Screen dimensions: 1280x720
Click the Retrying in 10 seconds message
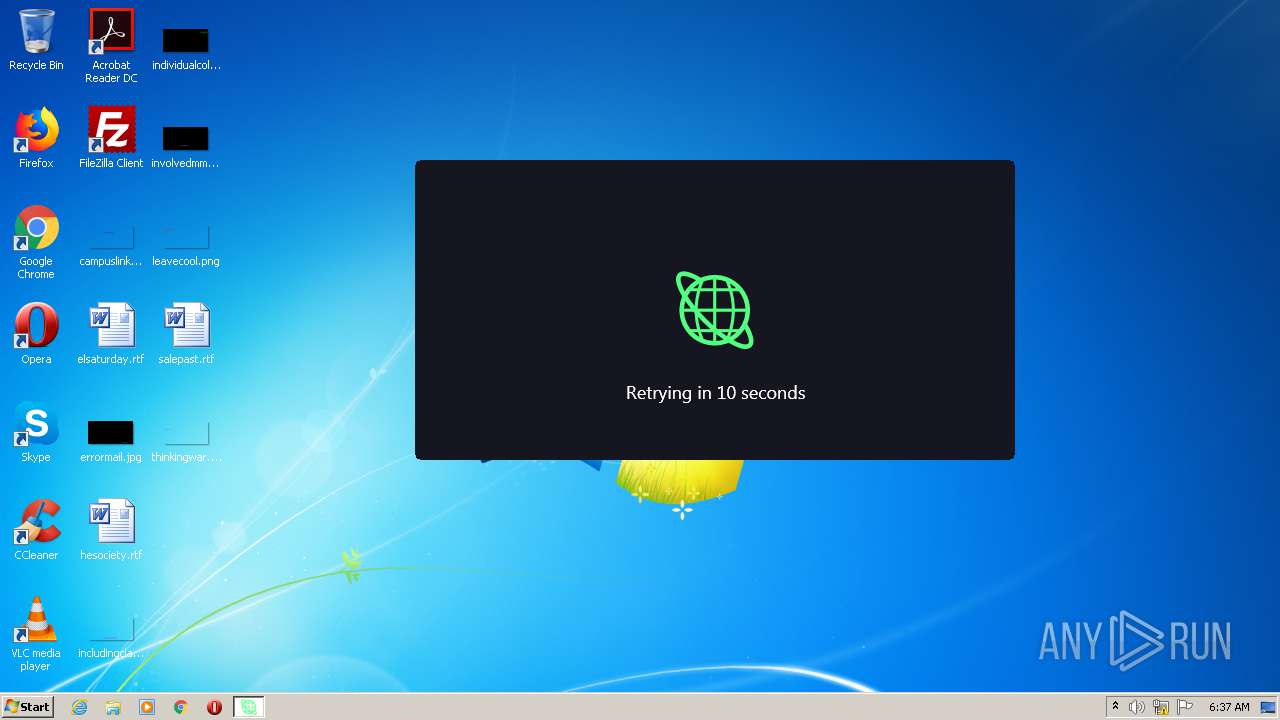click(715, 393)
